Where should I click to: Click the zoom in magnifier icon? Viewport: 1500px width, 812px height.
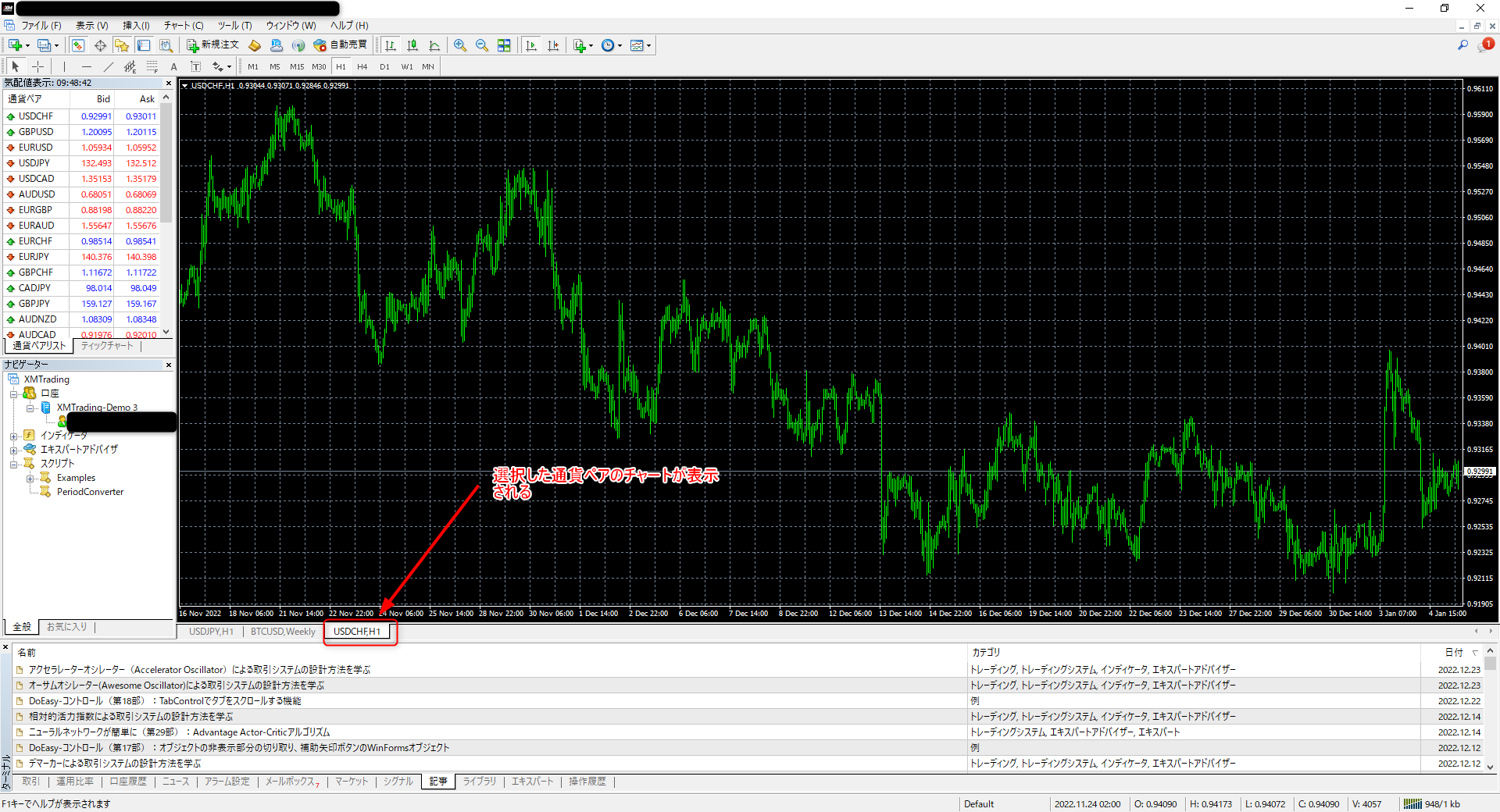click(460, 45)
